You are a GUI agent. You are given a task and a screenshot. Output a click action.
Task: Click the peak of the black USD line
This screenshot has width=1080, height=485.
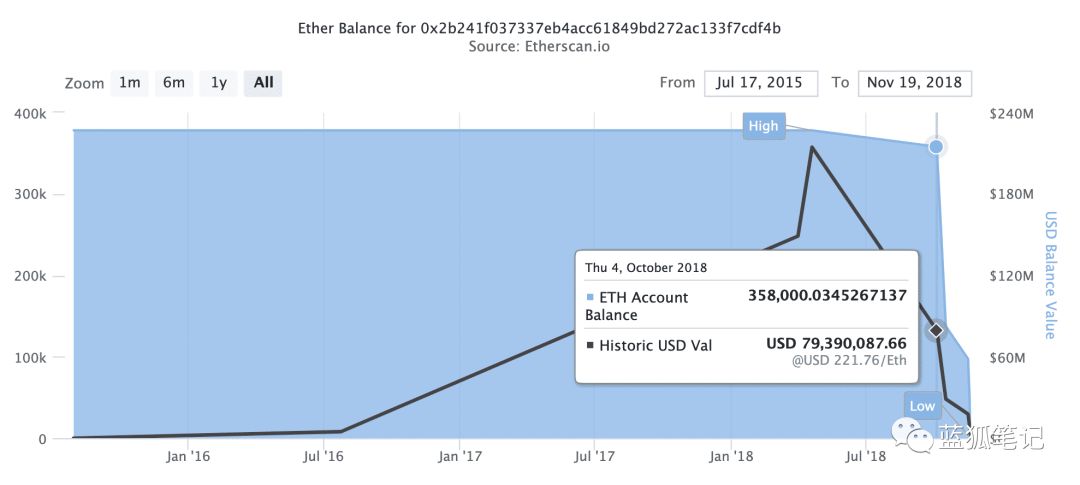tap(813, 147)
